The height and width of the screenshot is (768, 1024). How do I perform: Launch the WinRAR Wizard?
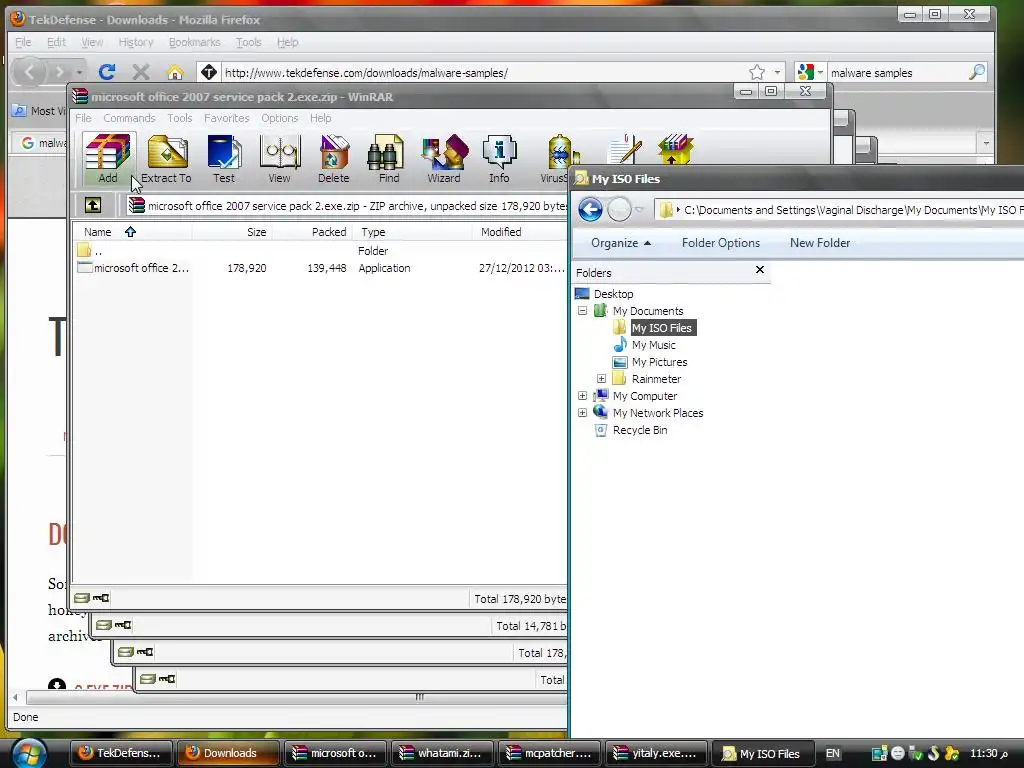pos(444,158)
